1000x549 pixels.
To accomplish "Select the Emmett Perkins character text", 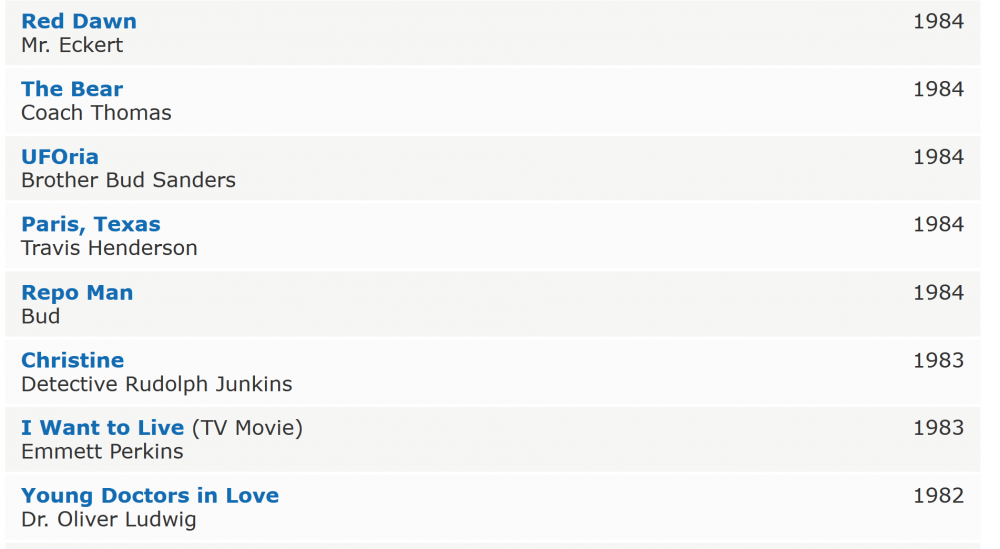I will pos(102,452).
